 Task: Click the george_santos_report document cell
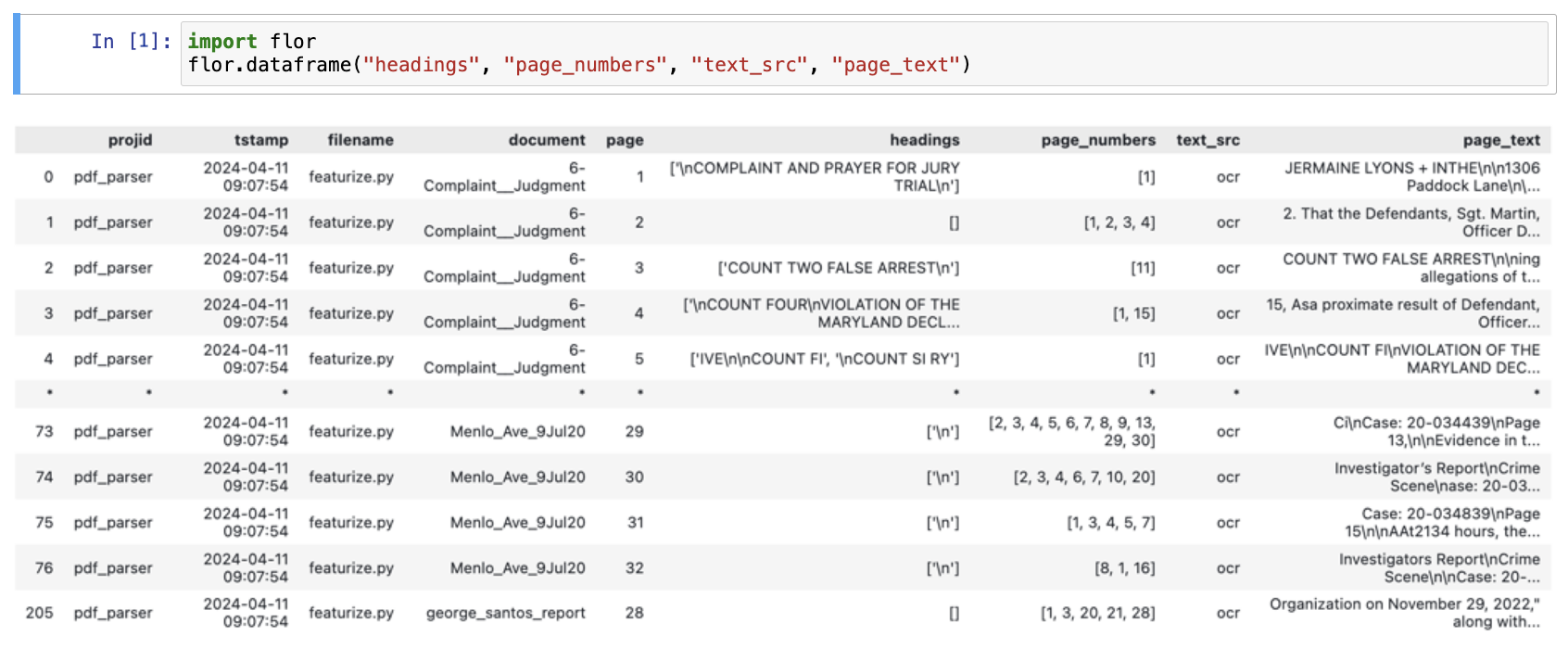pyautogui.click(x=505, y=613)
